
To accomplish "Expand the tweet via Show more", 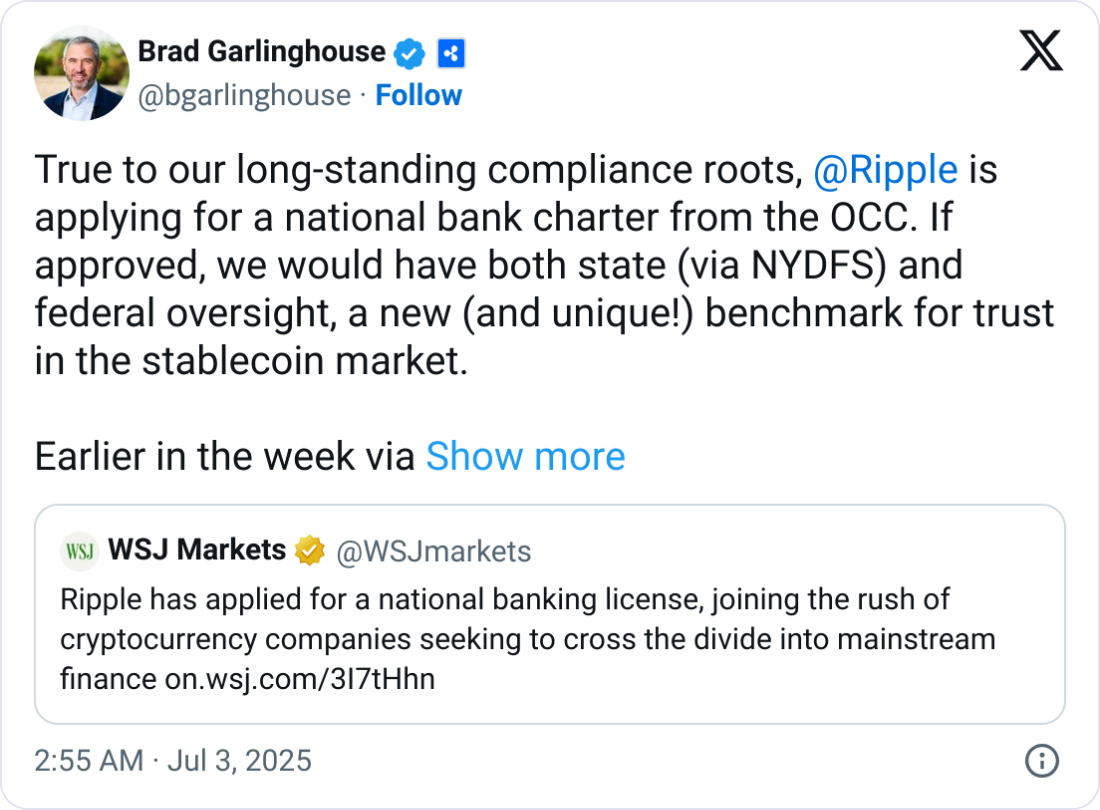I will 525,456.
